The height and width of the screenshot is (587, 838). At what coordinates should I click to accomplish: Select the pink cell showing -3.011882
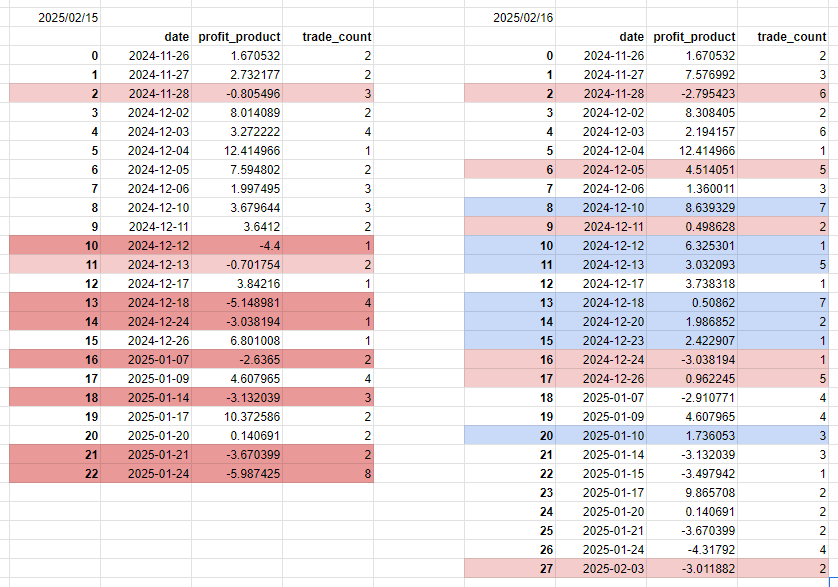692,568
